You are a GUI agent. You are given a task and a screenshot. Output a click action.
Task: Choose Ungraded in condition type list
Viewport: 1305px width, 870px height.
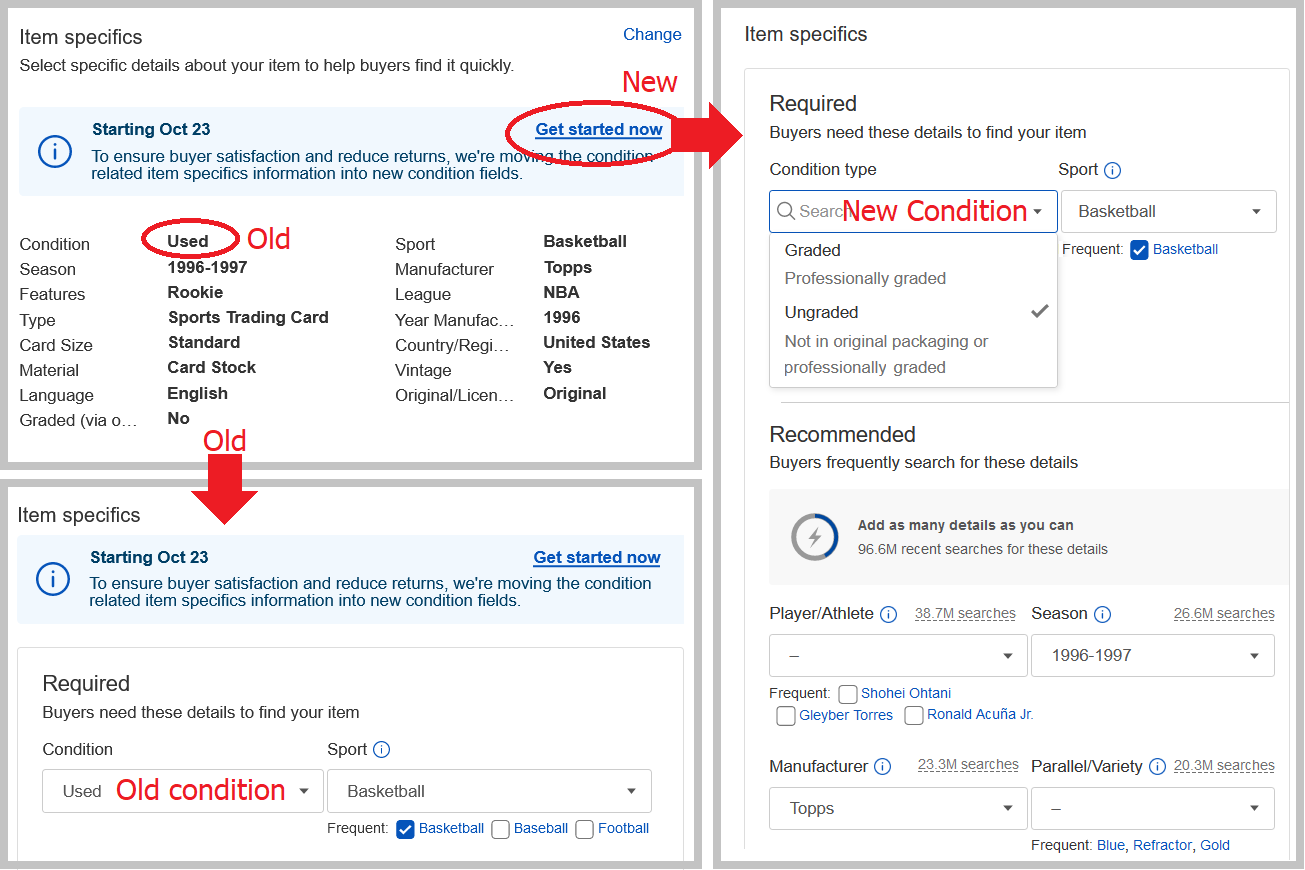click(x=913, y=340)
